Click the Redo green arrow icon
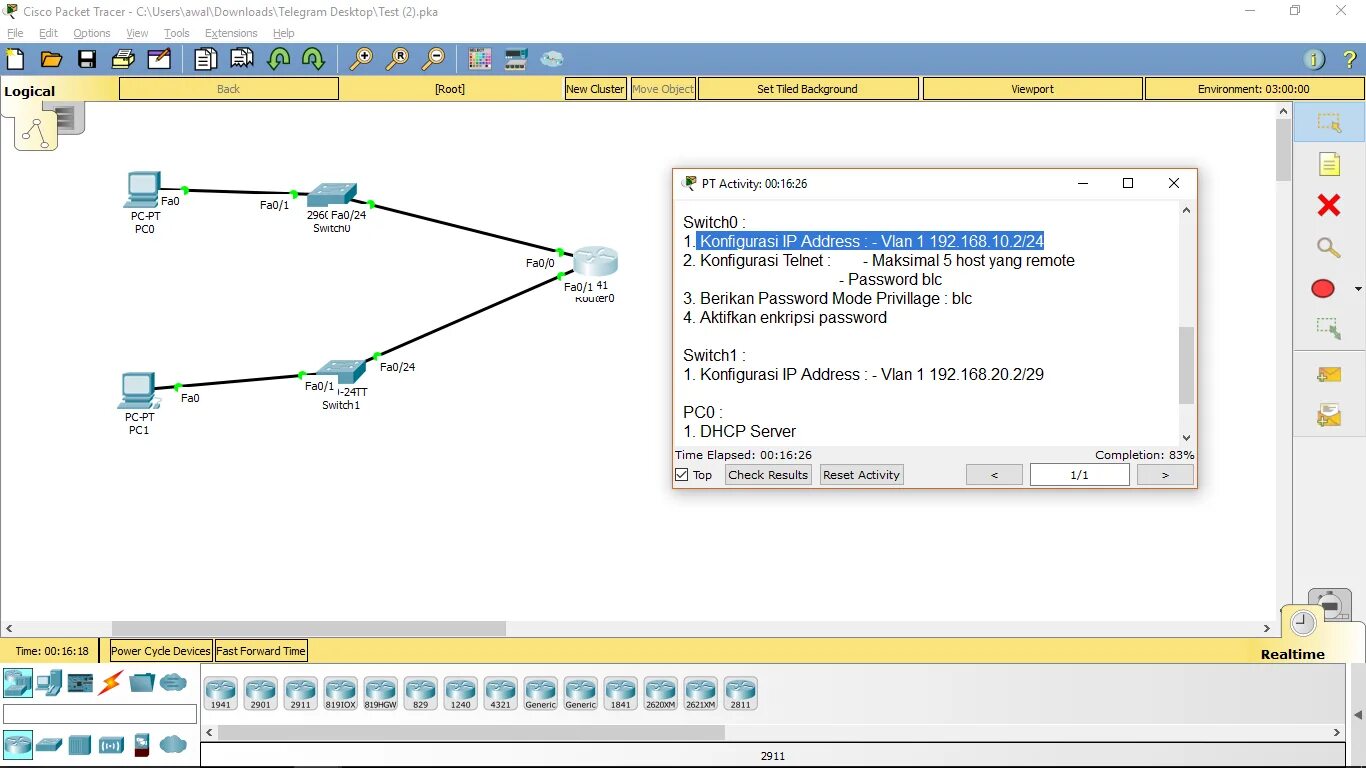The image size is (1366, 768). (x=313, y=59)
